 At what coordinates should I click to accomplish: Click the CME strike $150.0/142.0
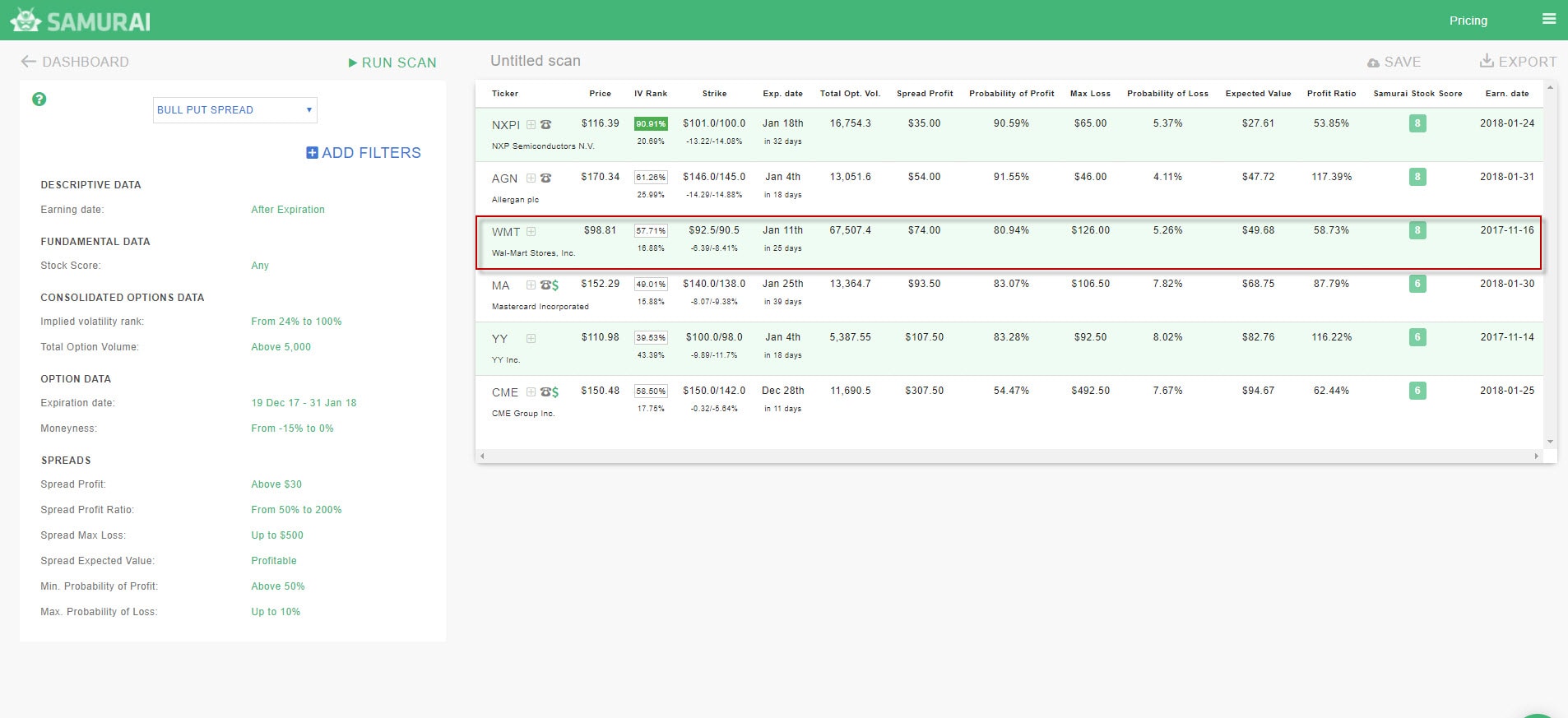click(x=714, y=391)
